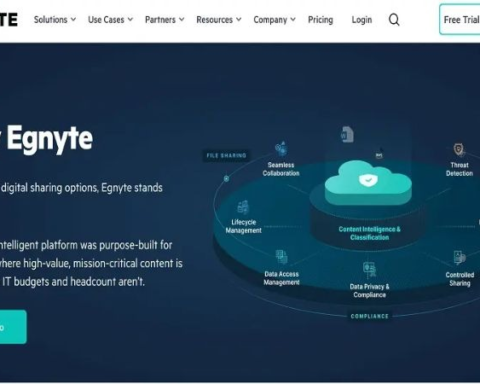480x384 pixels.
Task: Expand the Solutions menu chevron
Action: coord(73,19)
